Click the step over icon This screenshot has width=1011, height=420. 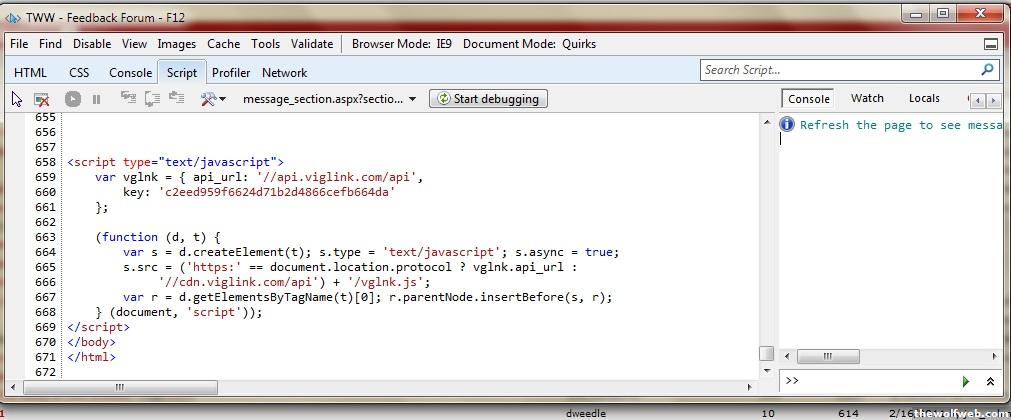pos(152,99)
